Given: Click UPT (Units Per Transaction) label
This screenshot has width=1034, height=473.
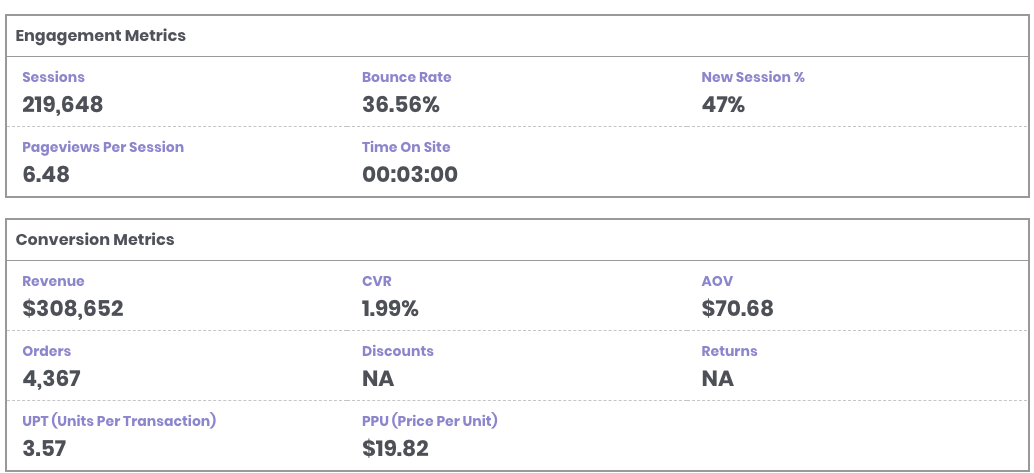Looking at the screenshot, I should click(x=119, y=421).
